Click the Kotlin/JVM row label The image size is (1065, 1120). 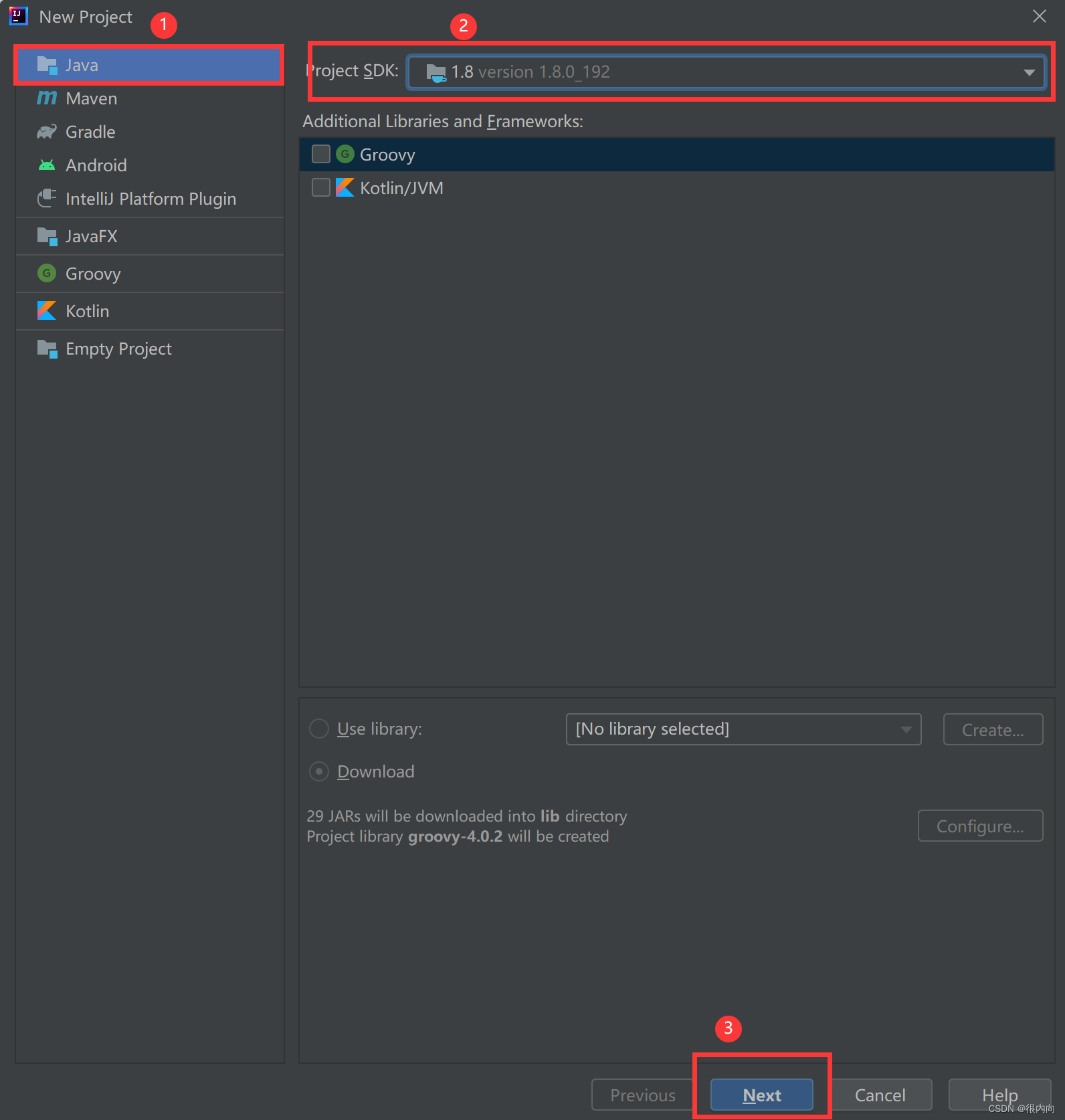(x=401, y=188)
